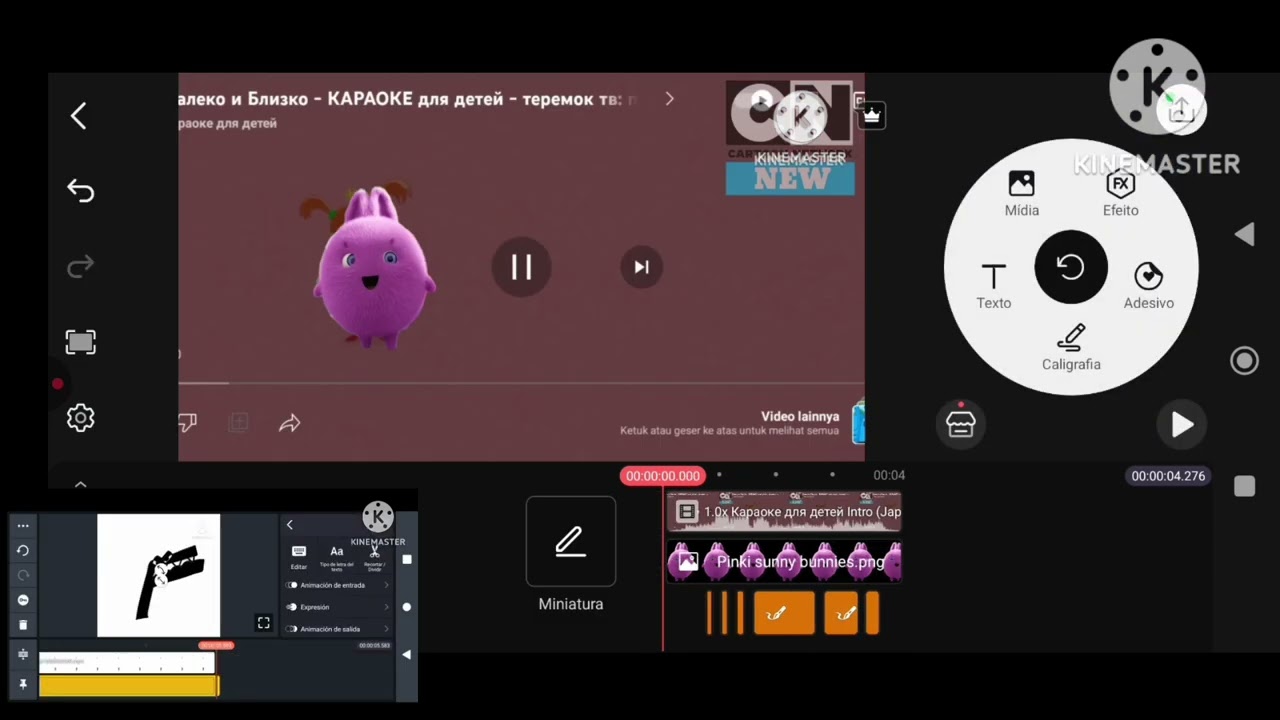Click the capture frame icon in sidebar
Image resolution: width=1280 pixels, height=720 pixels.
(80, 343)
